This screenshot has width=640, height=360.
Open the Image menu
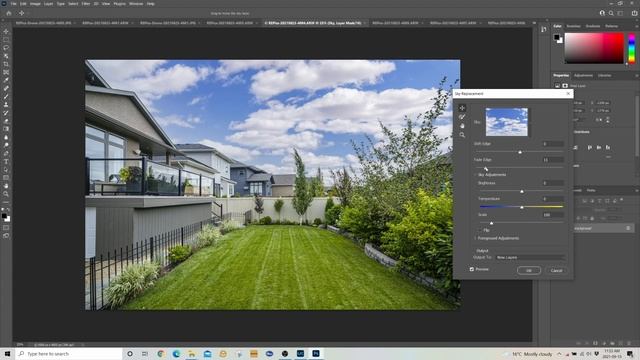(x=35, y=4)
